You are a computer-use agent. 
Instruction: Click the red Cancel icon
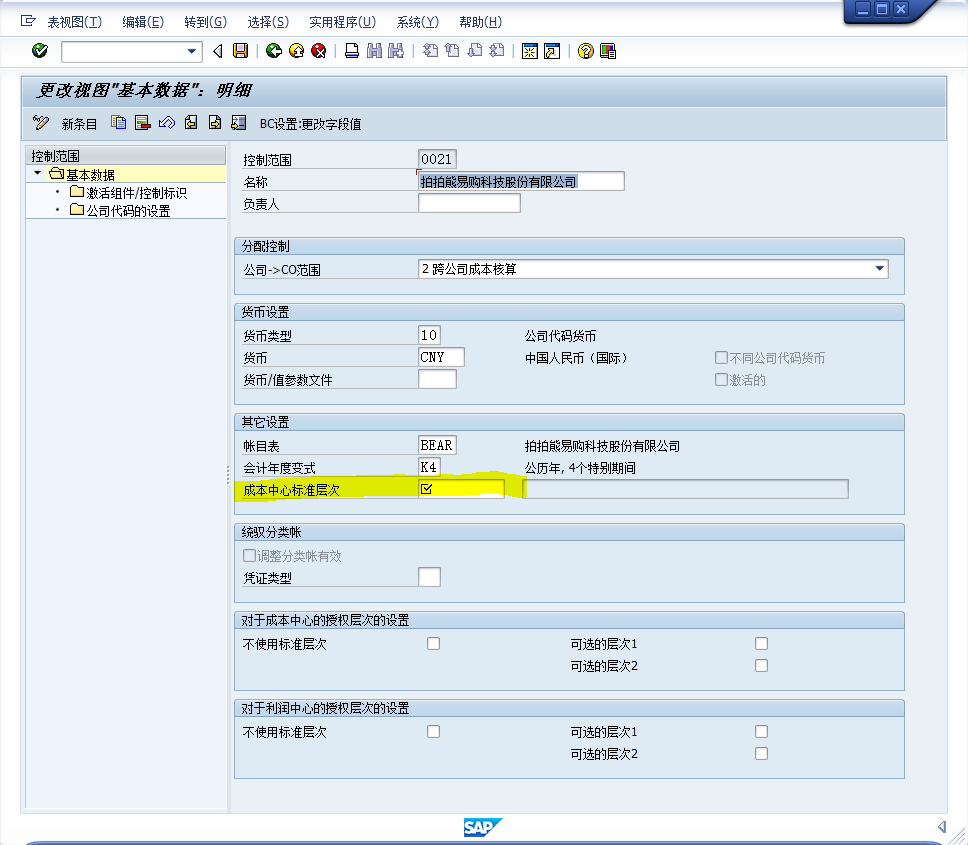point(319,51)
